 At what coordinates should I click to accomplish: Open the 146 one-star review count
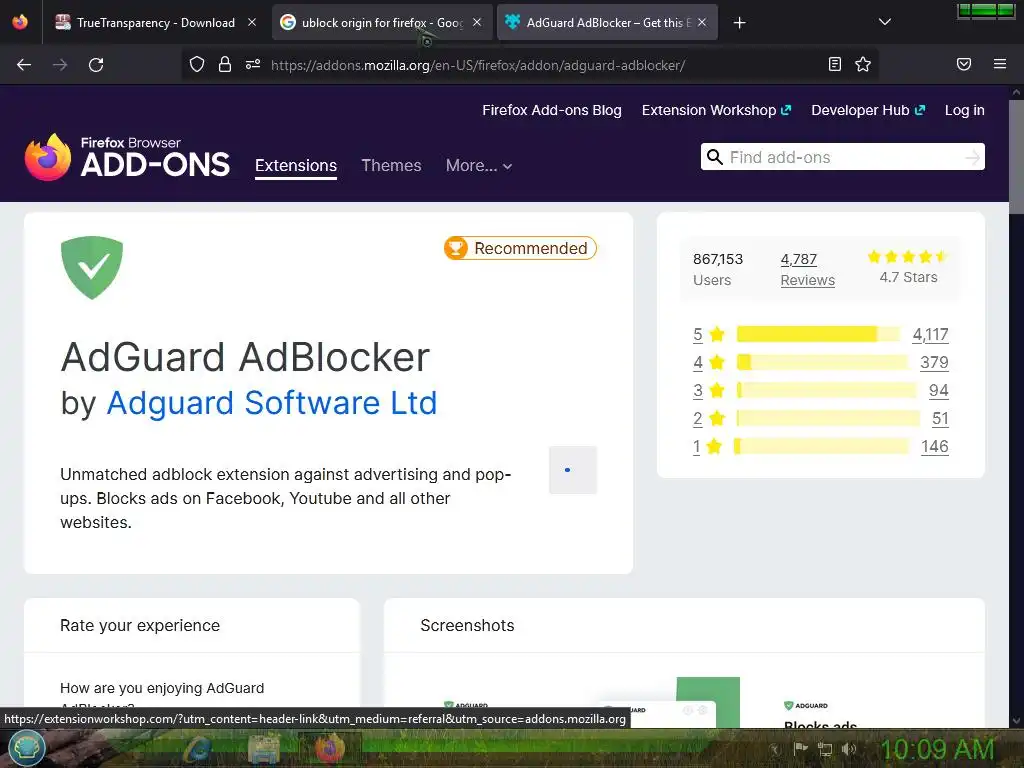(x=935, y=447)
